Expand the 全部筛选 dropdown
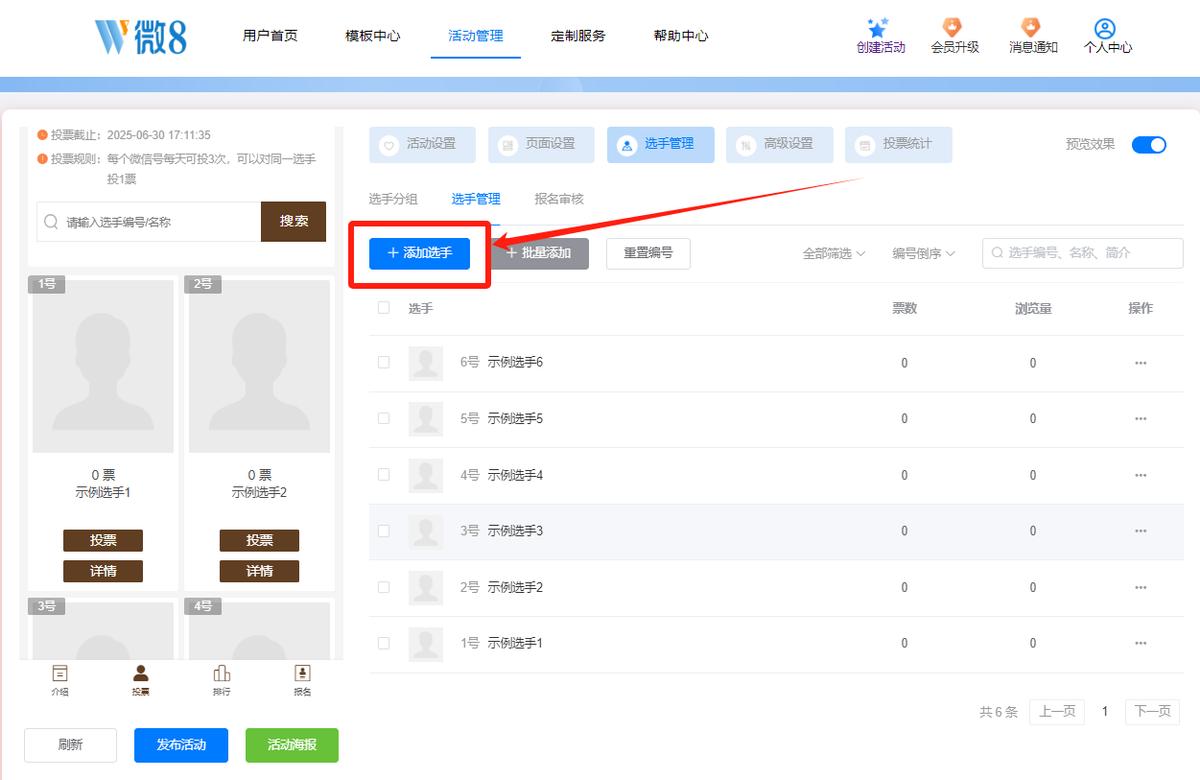The width and height of the screenshot is (1200, 780). point(834,254)
